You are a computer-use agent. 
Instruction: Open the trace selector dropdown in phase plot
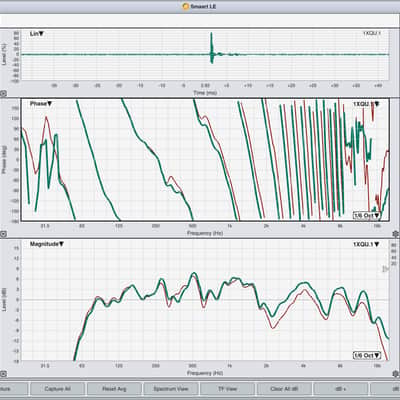coord(366,104)
